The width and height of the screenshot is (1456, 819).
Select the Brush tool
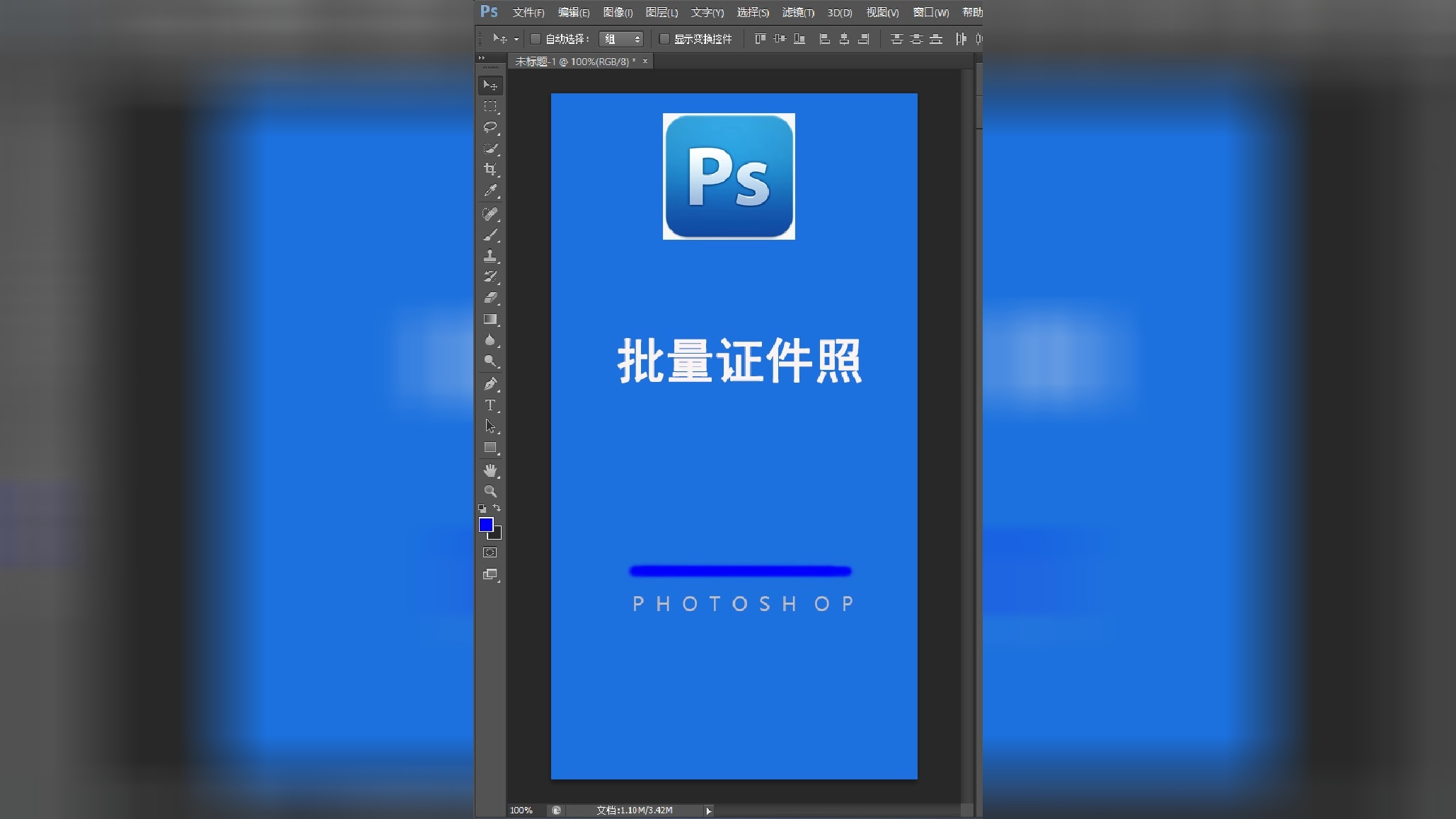pos(490,235)
